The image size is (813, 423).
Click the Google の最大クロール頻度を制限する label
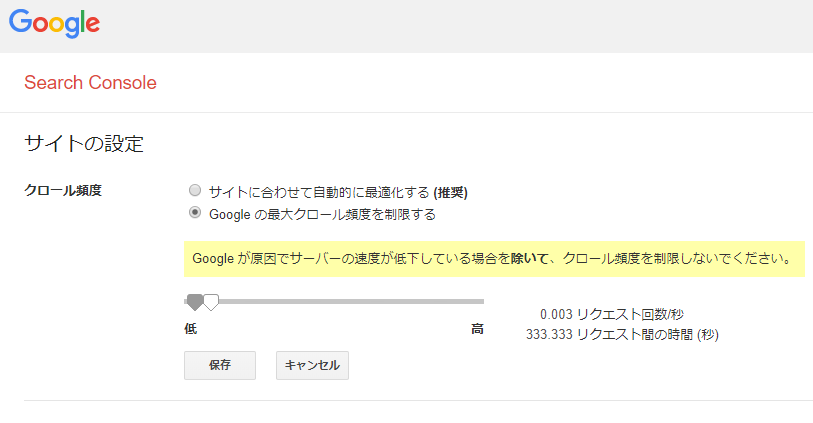tap(322, 214)
